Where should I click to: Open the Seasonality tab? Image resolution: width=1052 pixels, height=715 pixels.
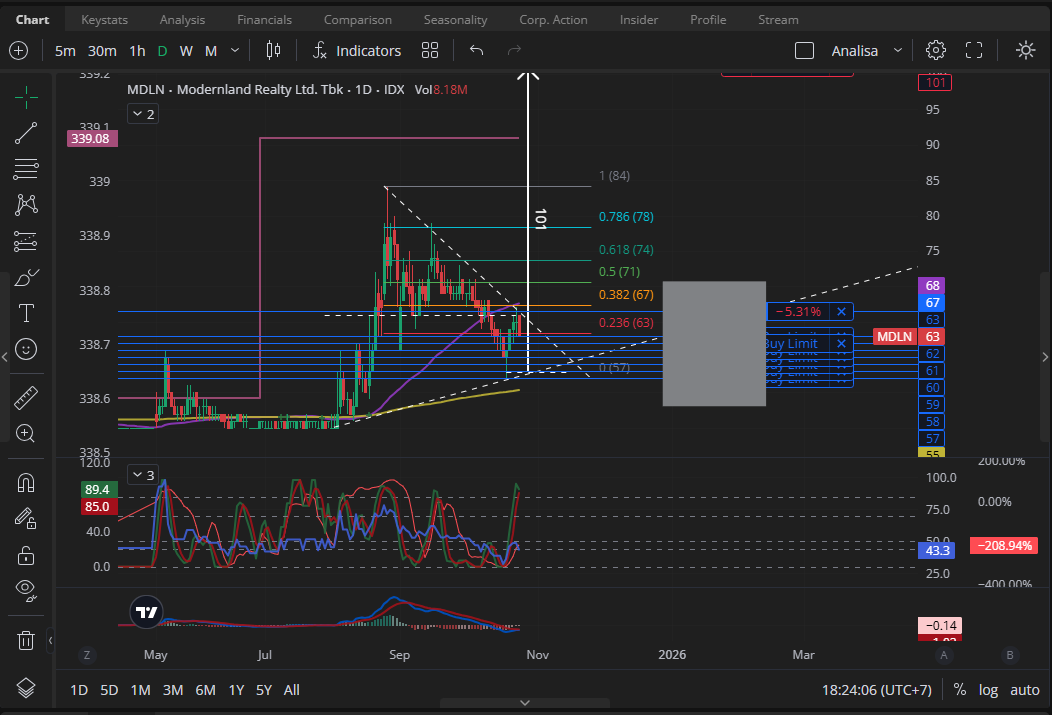click(455, 20)
